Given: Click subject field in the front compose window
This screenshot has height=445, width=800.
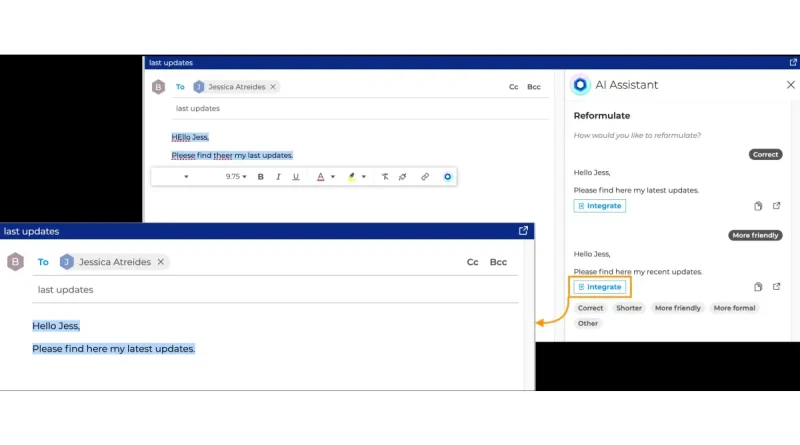Looking at the screenshot, I should 275,289.
